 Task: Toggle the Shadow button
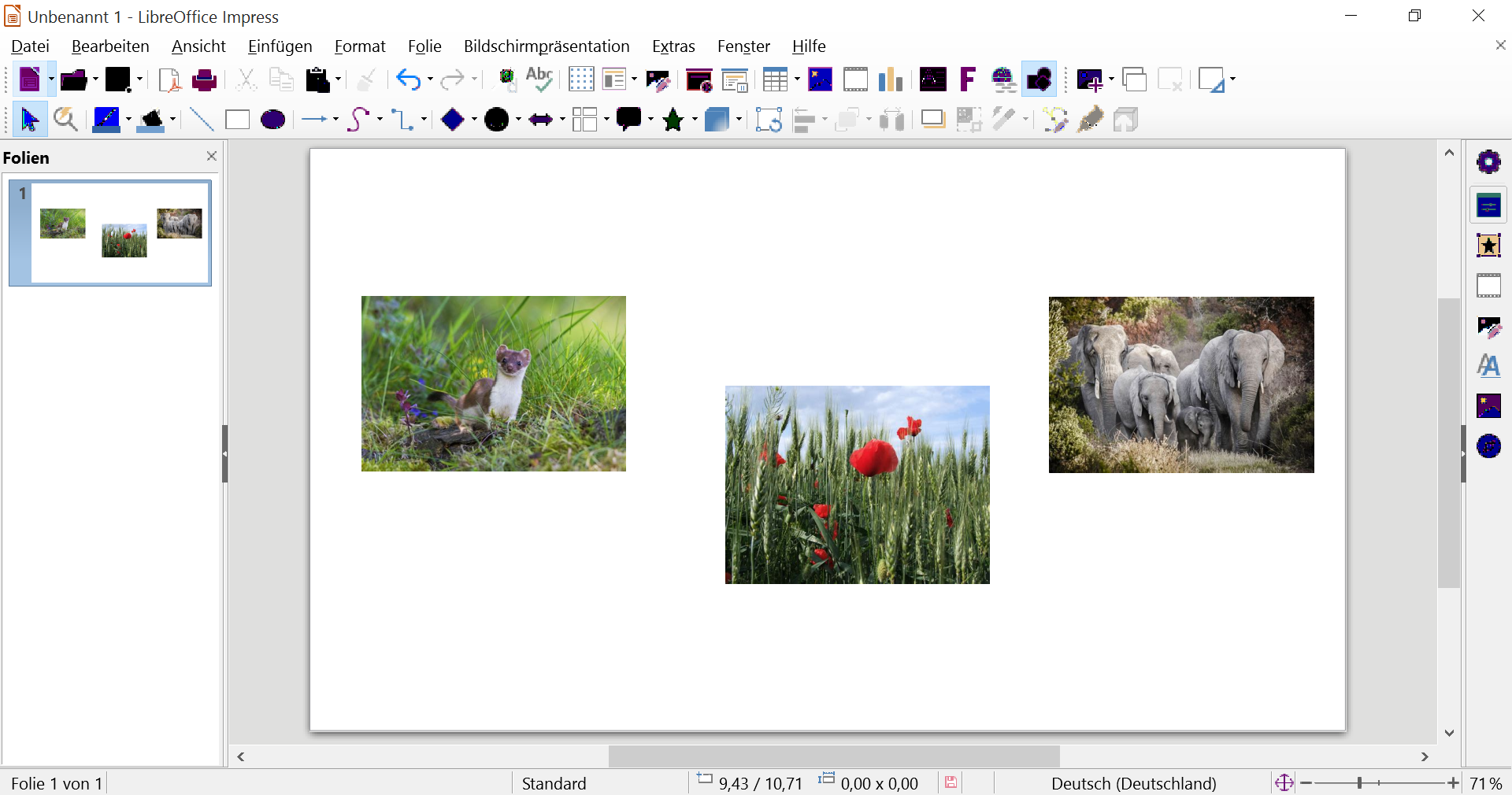click(932, 120)
